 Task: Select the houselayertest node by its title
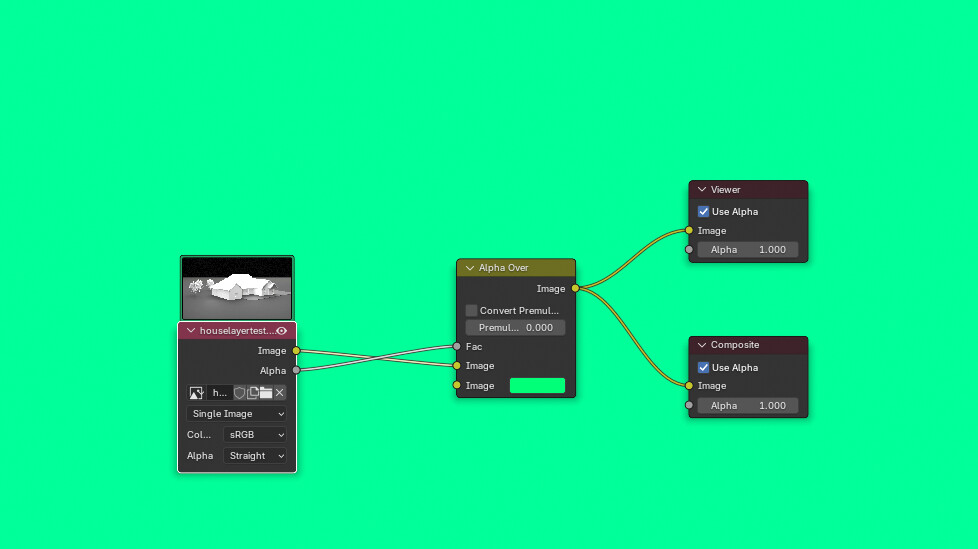pos(237,331)
